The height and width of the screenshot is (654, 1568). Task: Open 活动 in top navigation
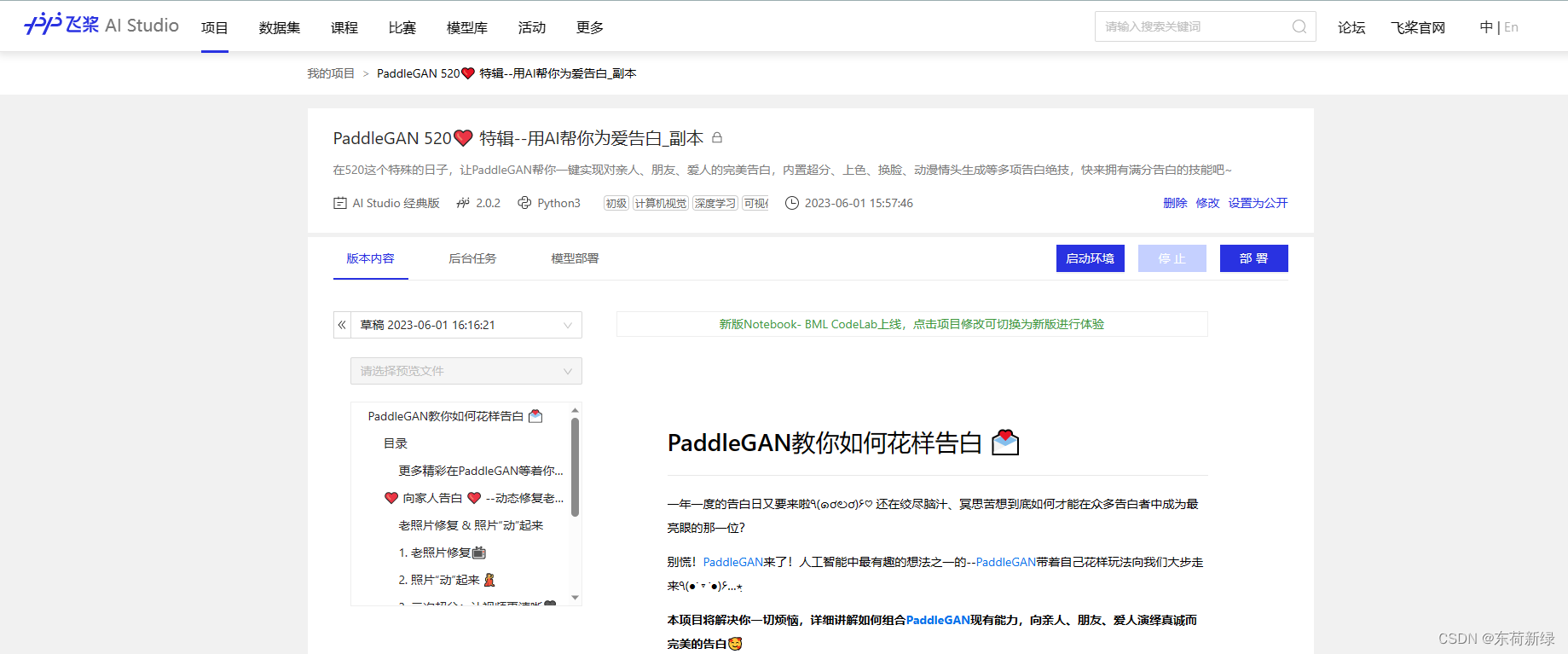[532, 27]
